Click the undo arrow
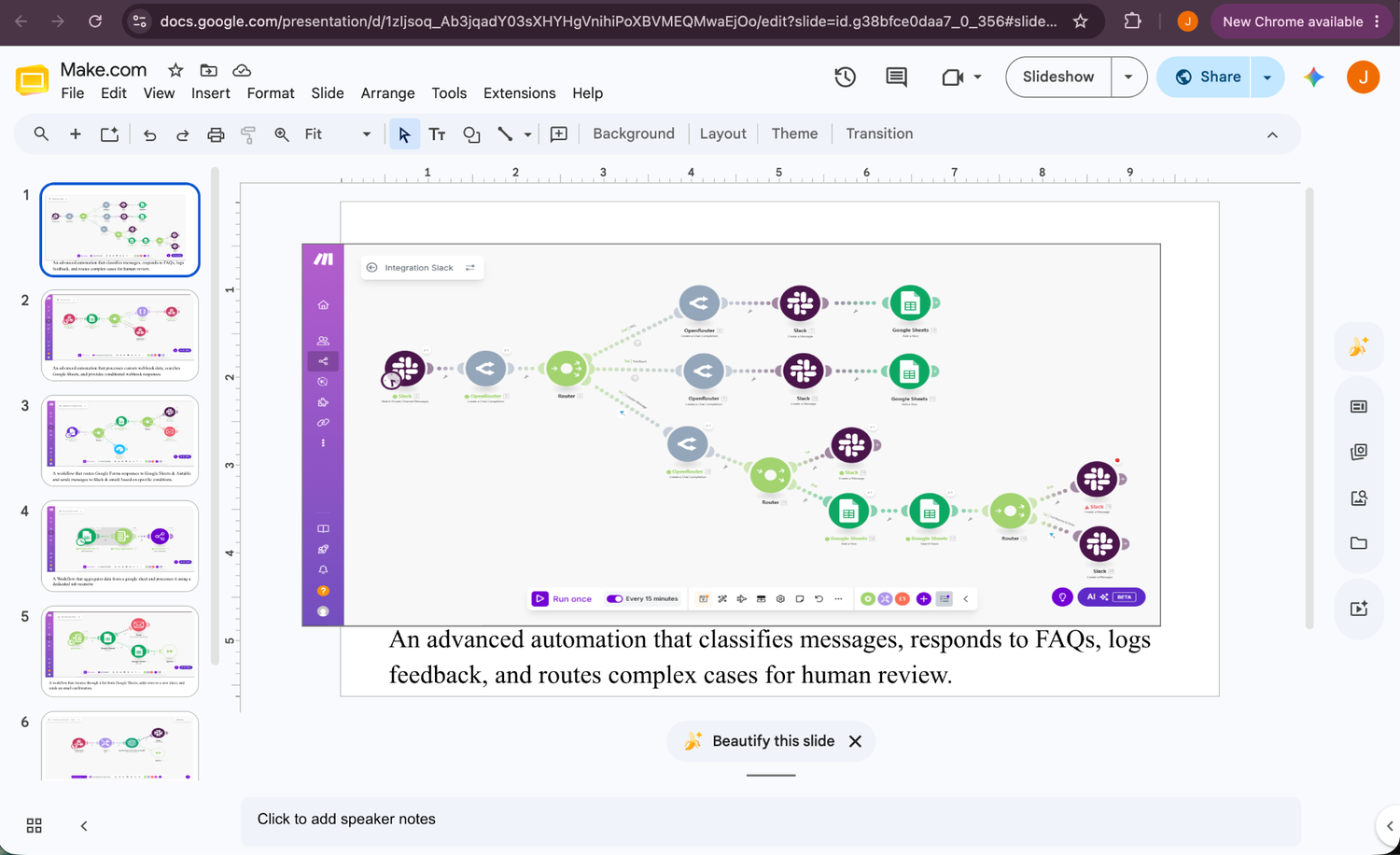This screenshot has height=855, width=1400. (x=149, y=134)
